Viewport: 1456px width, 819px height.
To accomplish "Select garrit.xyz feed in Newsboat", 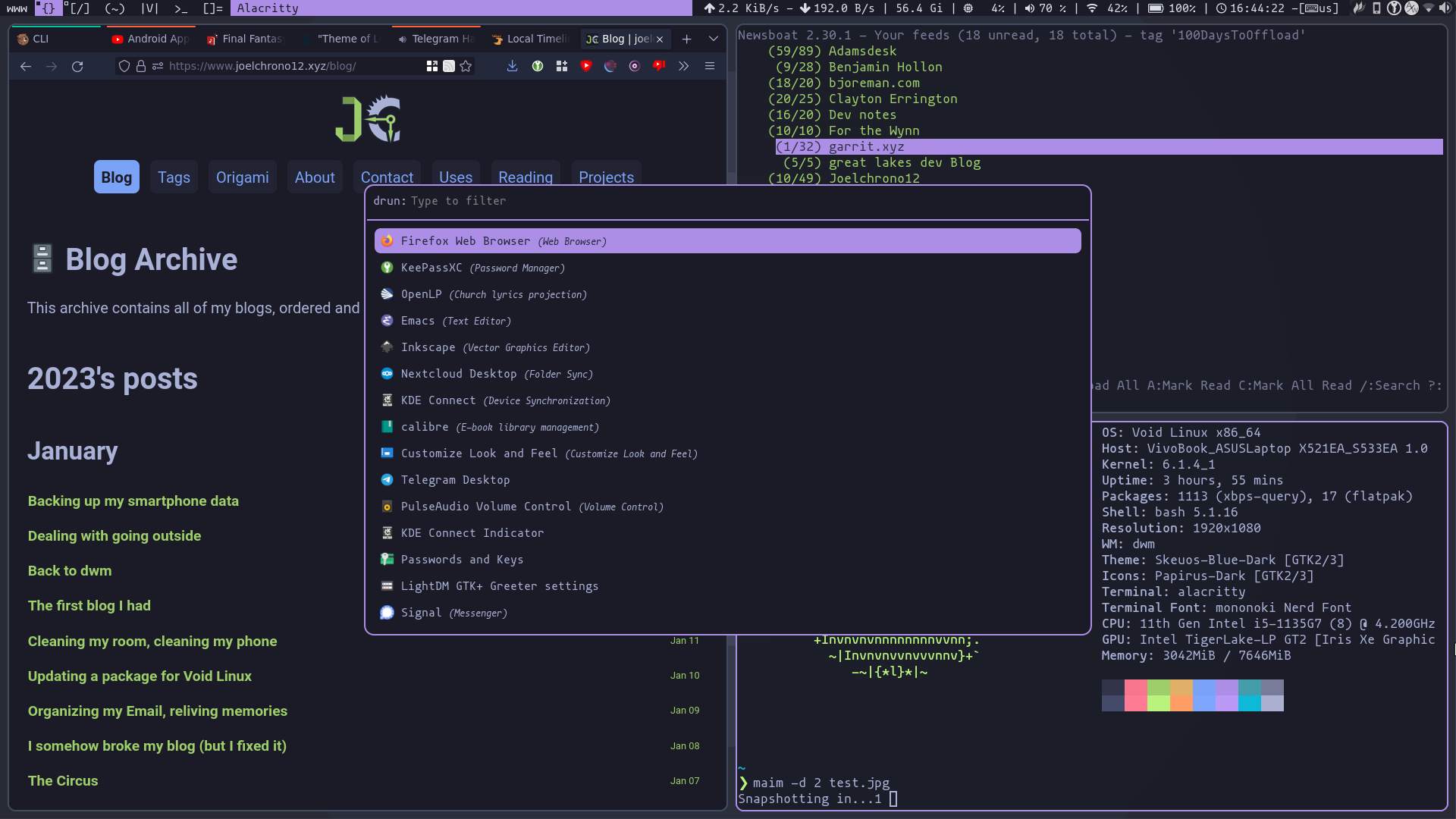I will [1109, 147].
